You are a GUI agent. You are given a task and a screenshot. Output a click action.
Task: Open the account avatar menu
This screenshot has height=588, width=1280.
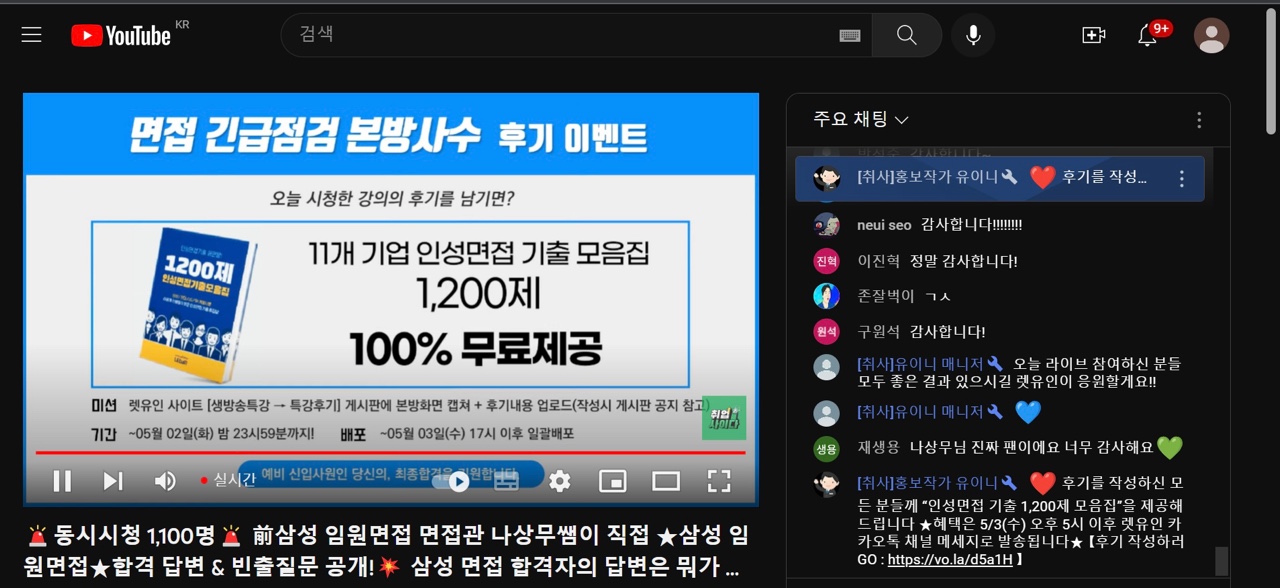pos(1212,35)
